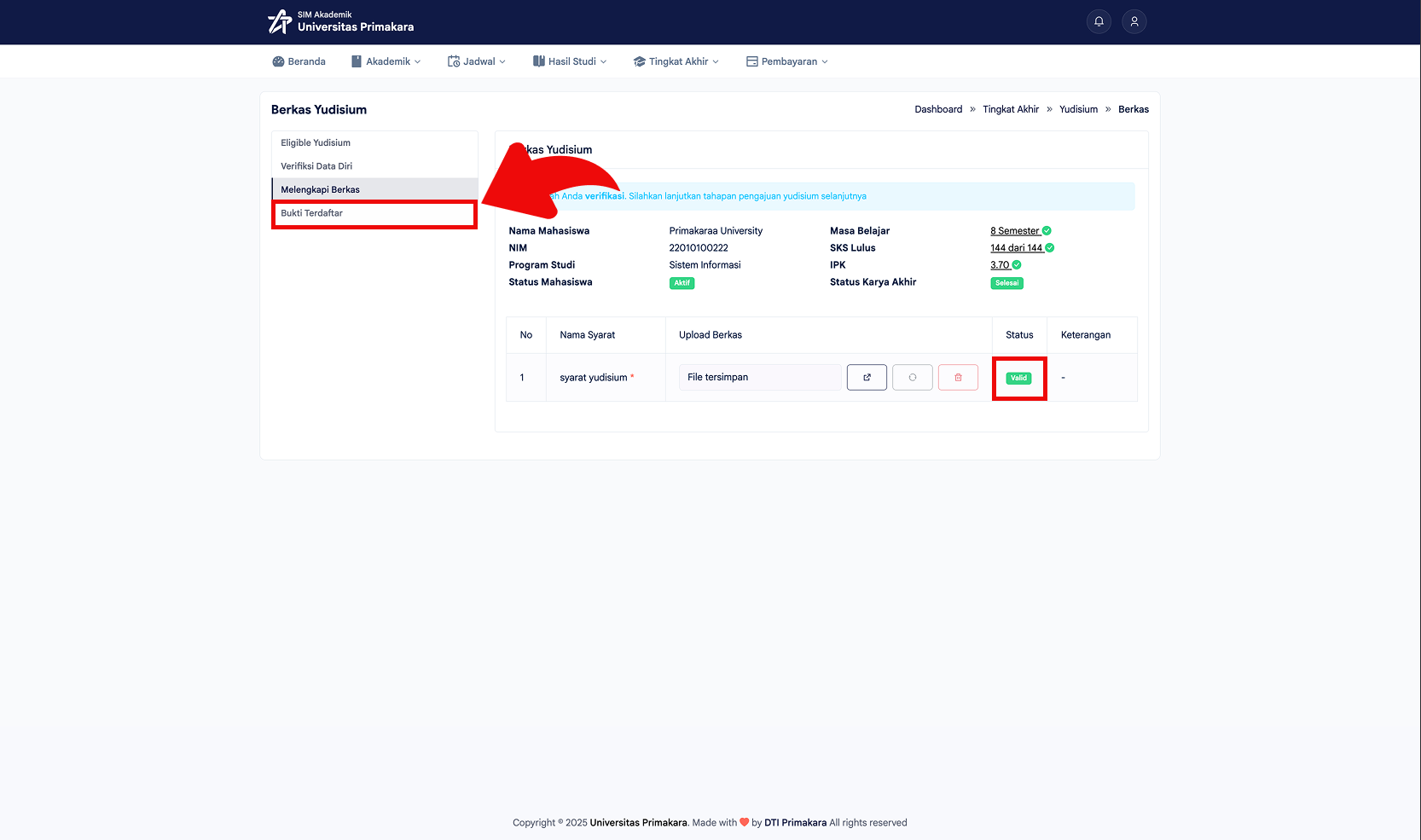
Task: Open the notifications bell icon
Action: click(x=1099, y=21)
